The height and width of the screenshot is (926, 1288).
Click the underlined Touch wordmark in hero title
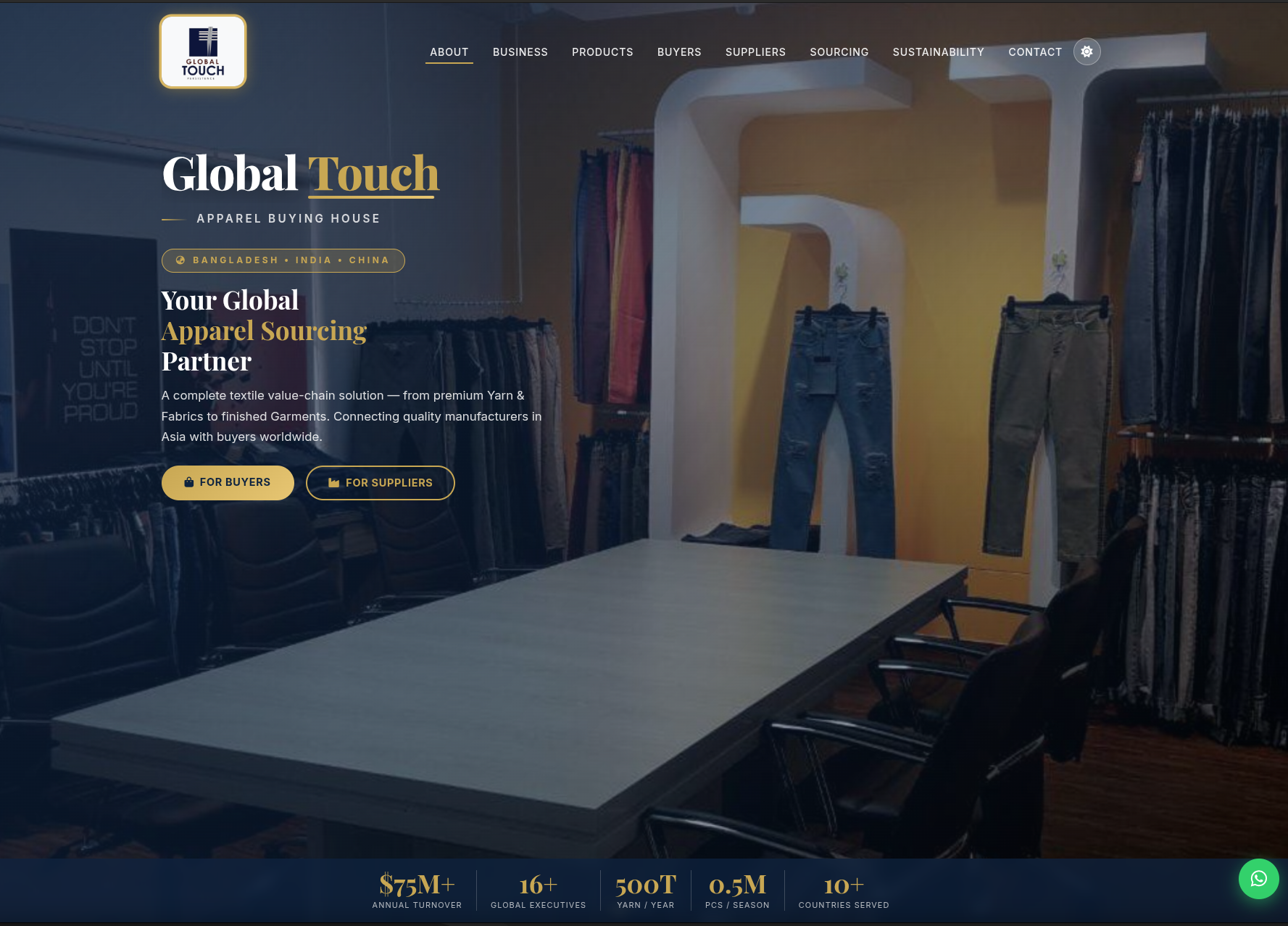pos(374,174)
